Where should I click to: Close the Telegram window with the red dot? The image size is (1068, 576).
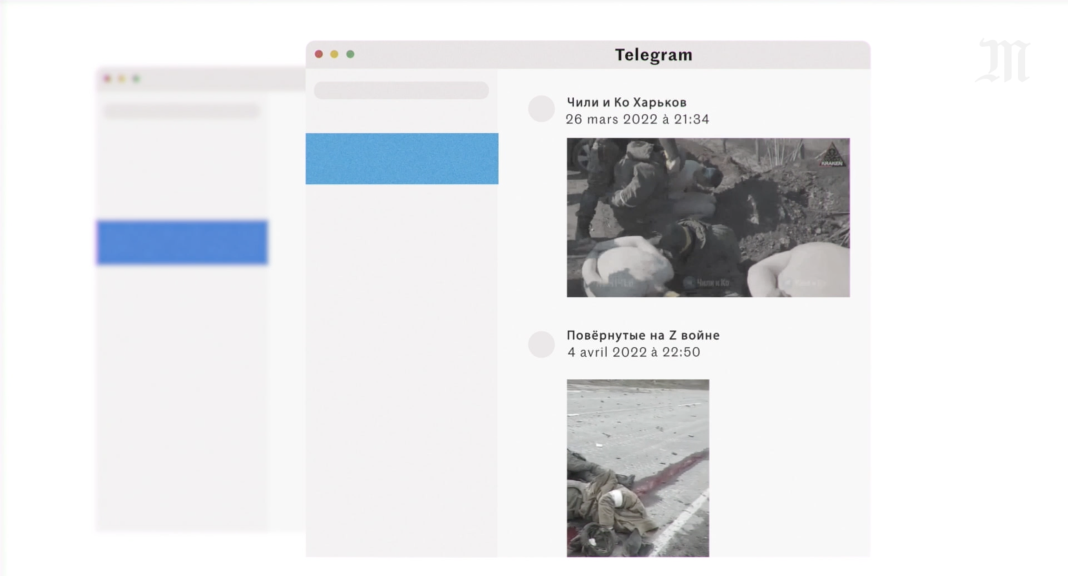[x=319, y=54]
